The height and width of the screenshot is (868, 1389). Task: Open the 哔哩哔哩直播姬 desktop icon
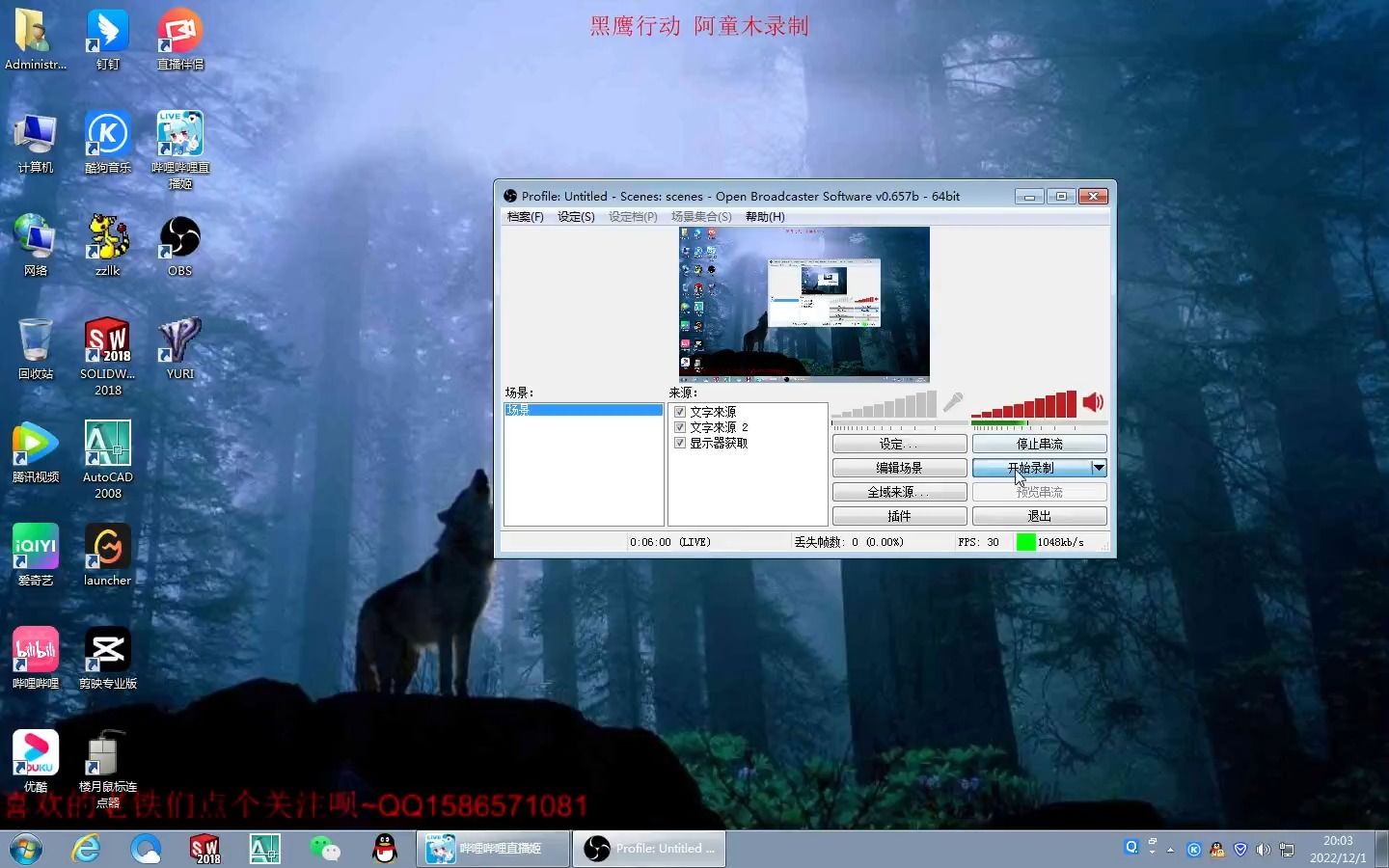click(x=179, y=150)
